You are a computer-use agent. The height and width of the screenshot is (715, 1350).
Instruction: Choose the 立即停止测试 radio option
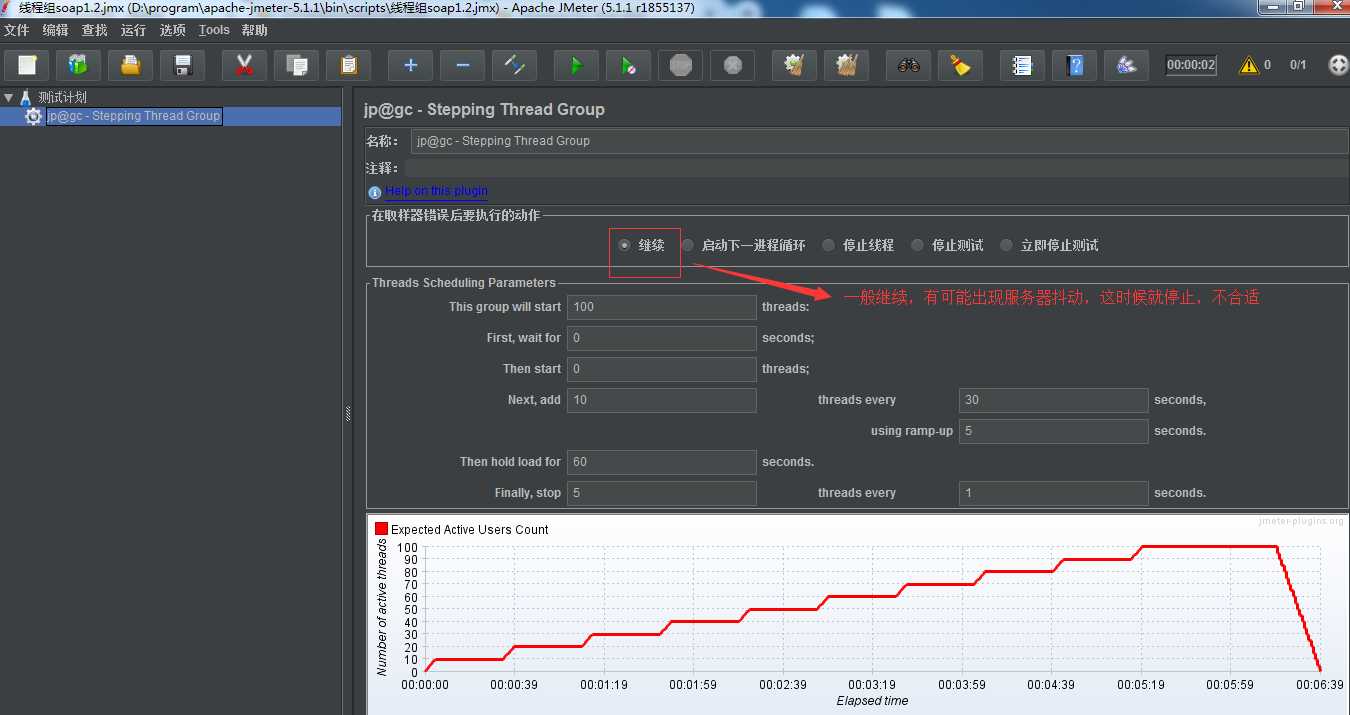tap(1006, 245)
